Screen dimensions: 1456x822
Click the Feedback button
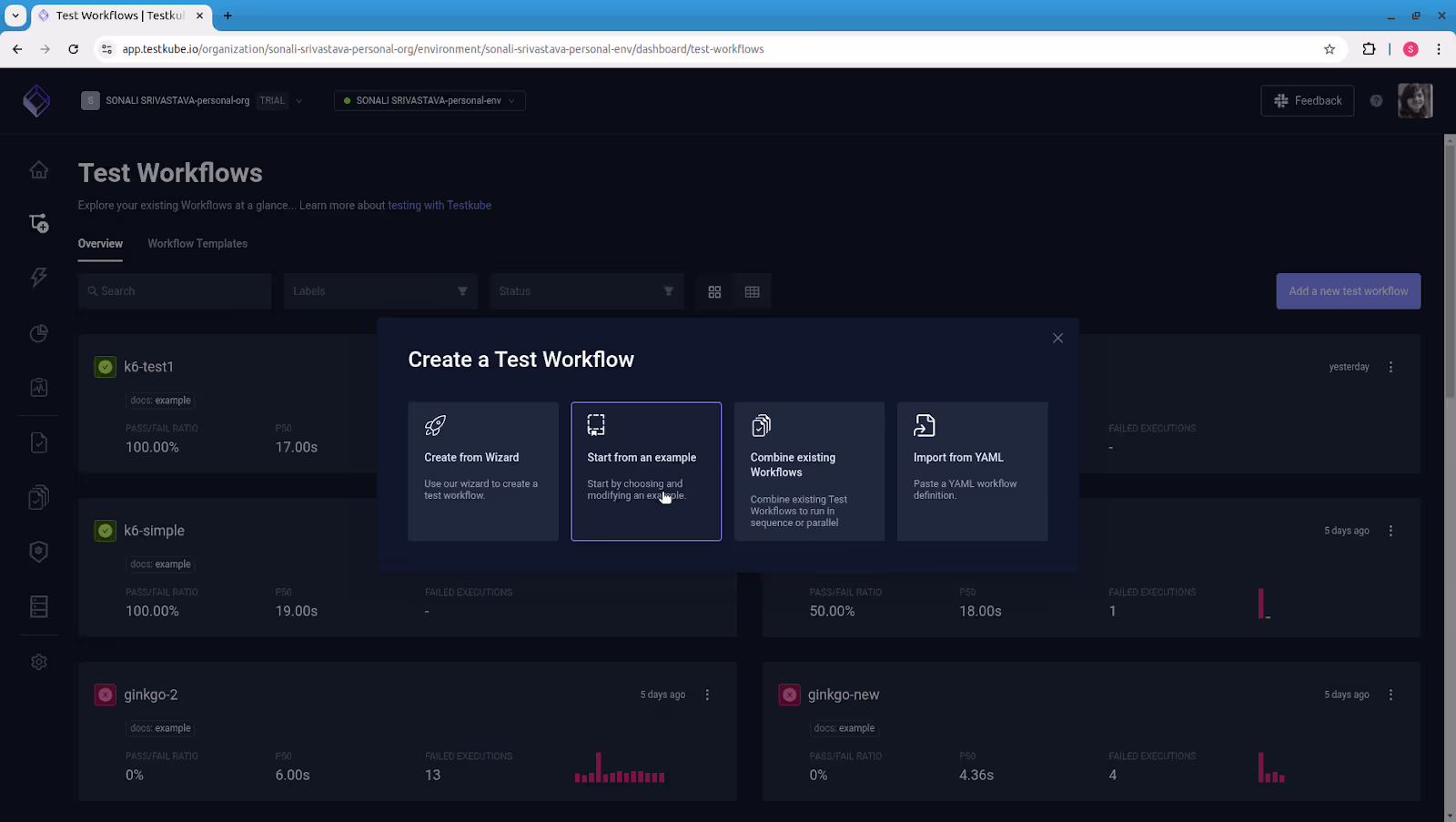[x=1308, y=101]
